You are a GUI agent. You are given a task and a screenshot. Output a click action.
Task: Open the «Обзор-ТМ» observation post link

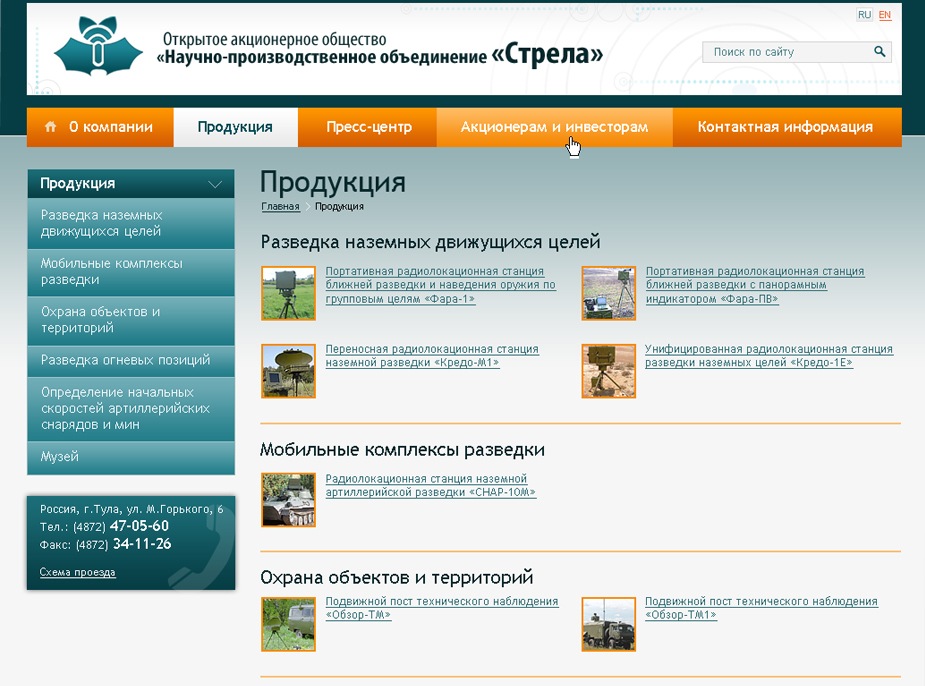pyautogui.click(x=442, y=608)
